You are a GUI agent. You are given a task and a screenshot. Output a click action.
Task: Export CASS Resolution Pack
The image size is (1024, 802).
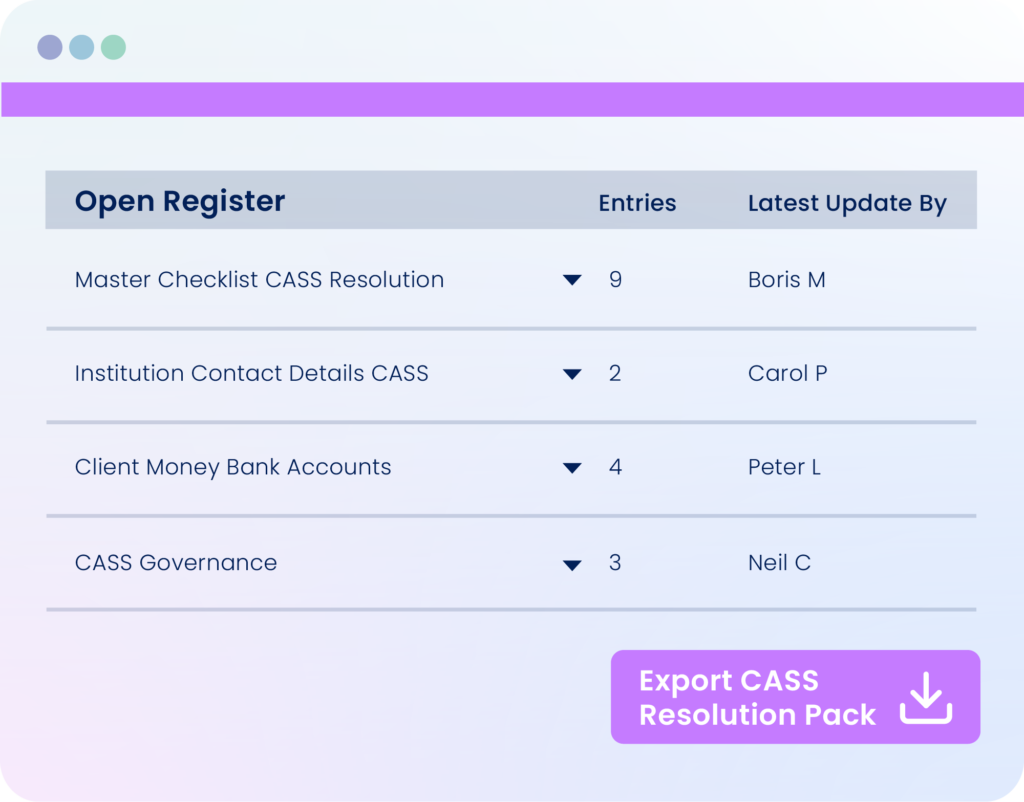point(795,697)
